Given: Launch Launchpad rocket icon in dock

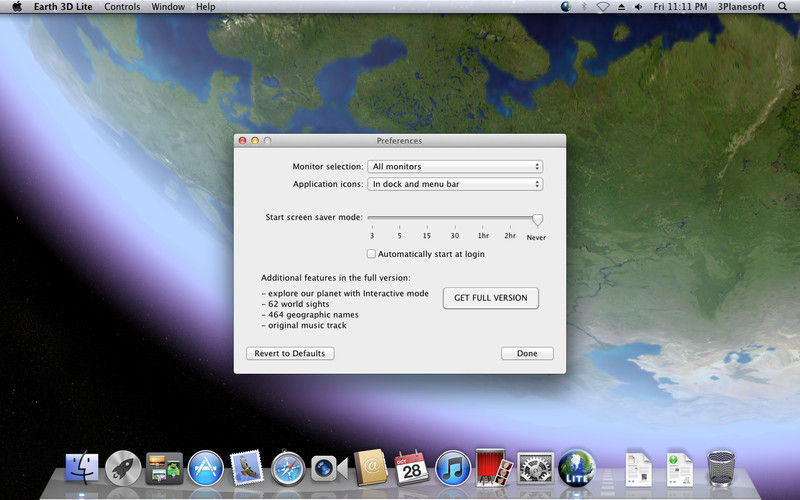Looking at the screenshot, I should [123, 468].
